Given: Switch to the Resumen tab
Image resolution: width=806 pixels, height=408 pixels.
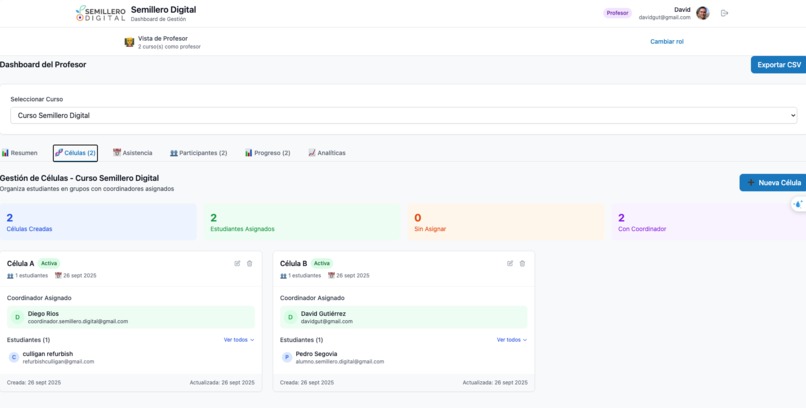Looking at the screenshot, I should 20,153.
